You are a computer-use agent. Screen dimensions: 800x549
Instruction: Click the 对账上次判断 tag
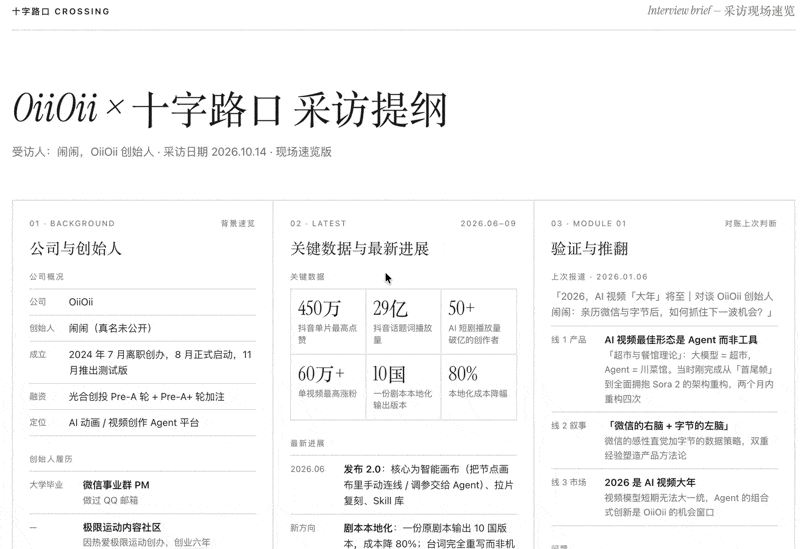[751, 223]
